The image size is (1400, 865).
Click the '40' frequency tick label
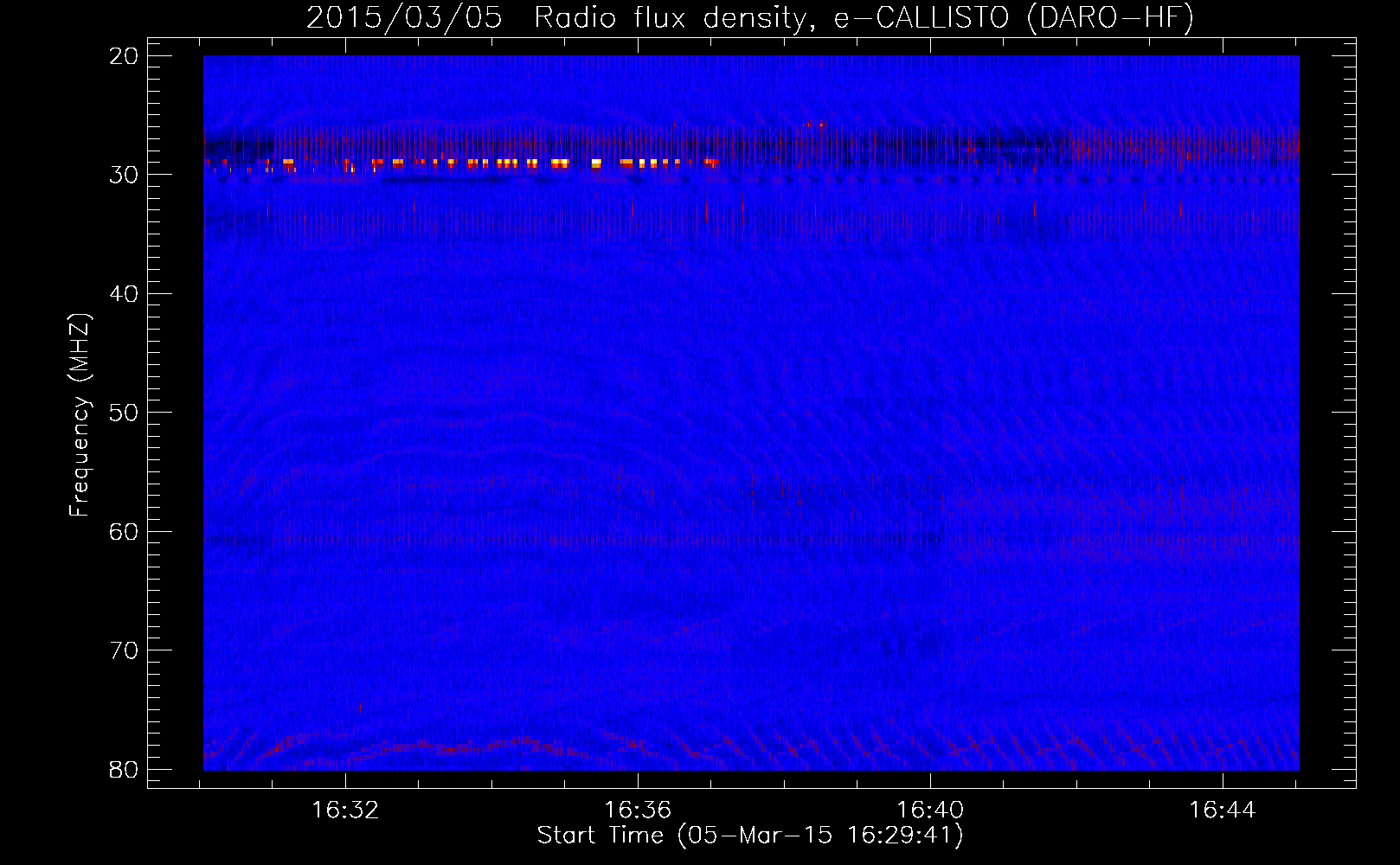(125, 294)
